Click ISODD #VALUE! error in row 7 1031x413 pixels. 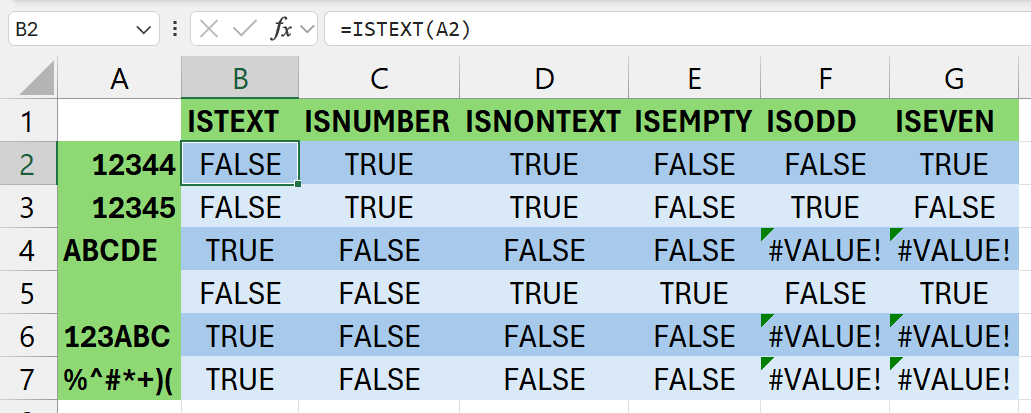(825, 379)
